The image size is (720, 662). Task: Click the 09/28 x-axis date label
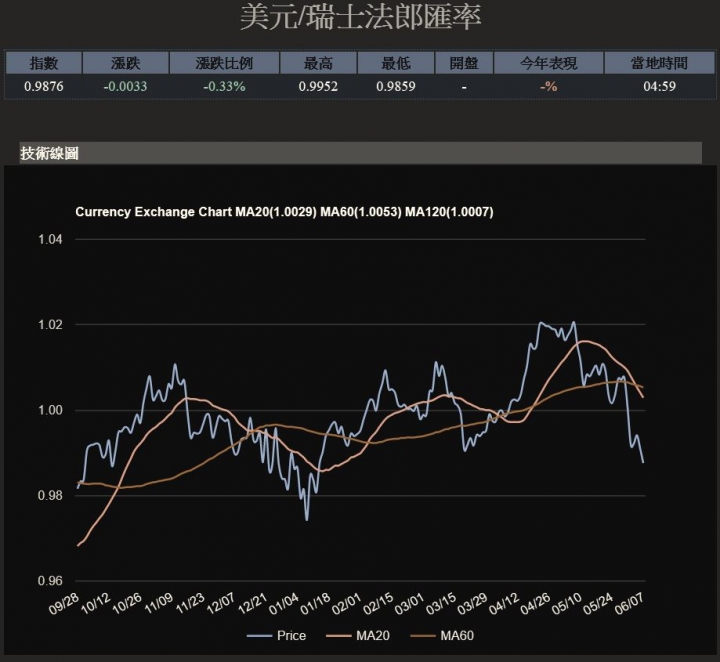tap(64, 603)
